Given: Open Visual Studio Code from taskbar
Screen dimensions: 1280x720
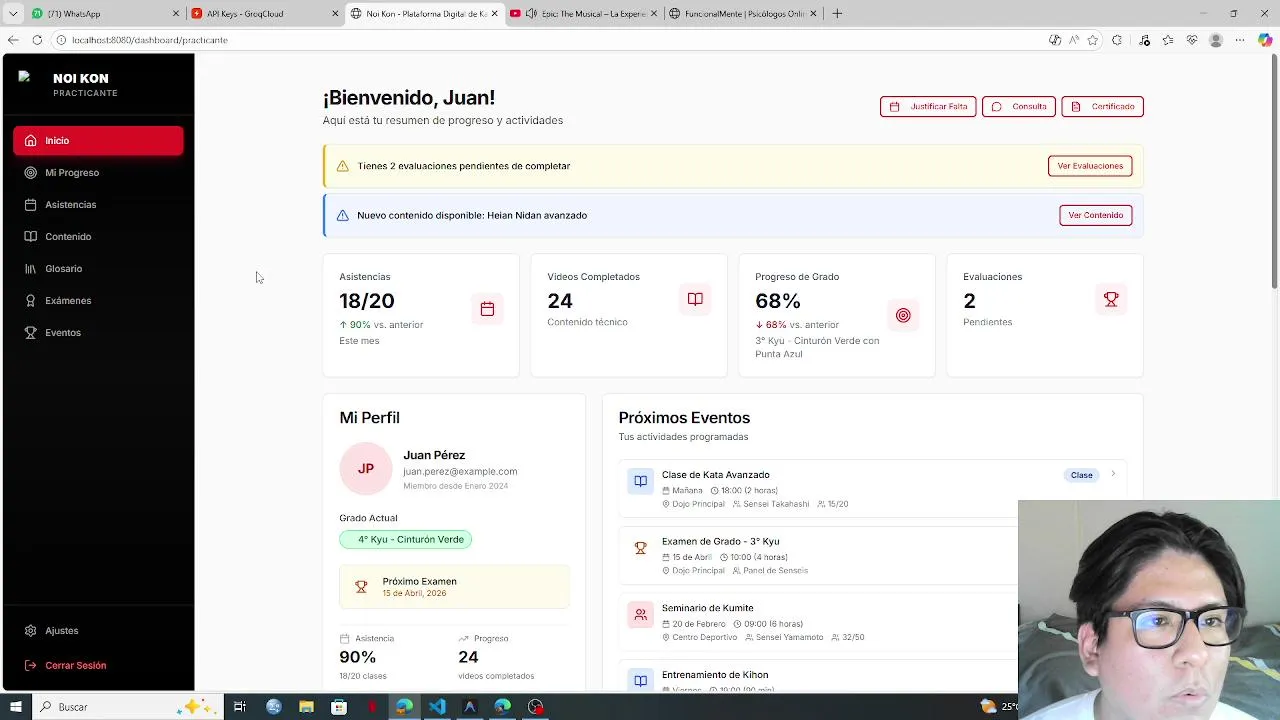Looking at the screenshot, I should tap(437, 707).
